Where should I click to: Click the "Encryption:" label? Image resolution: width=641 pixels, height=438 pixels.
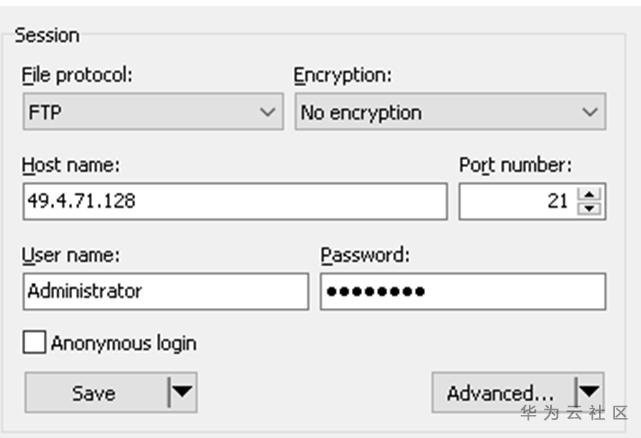342,75
